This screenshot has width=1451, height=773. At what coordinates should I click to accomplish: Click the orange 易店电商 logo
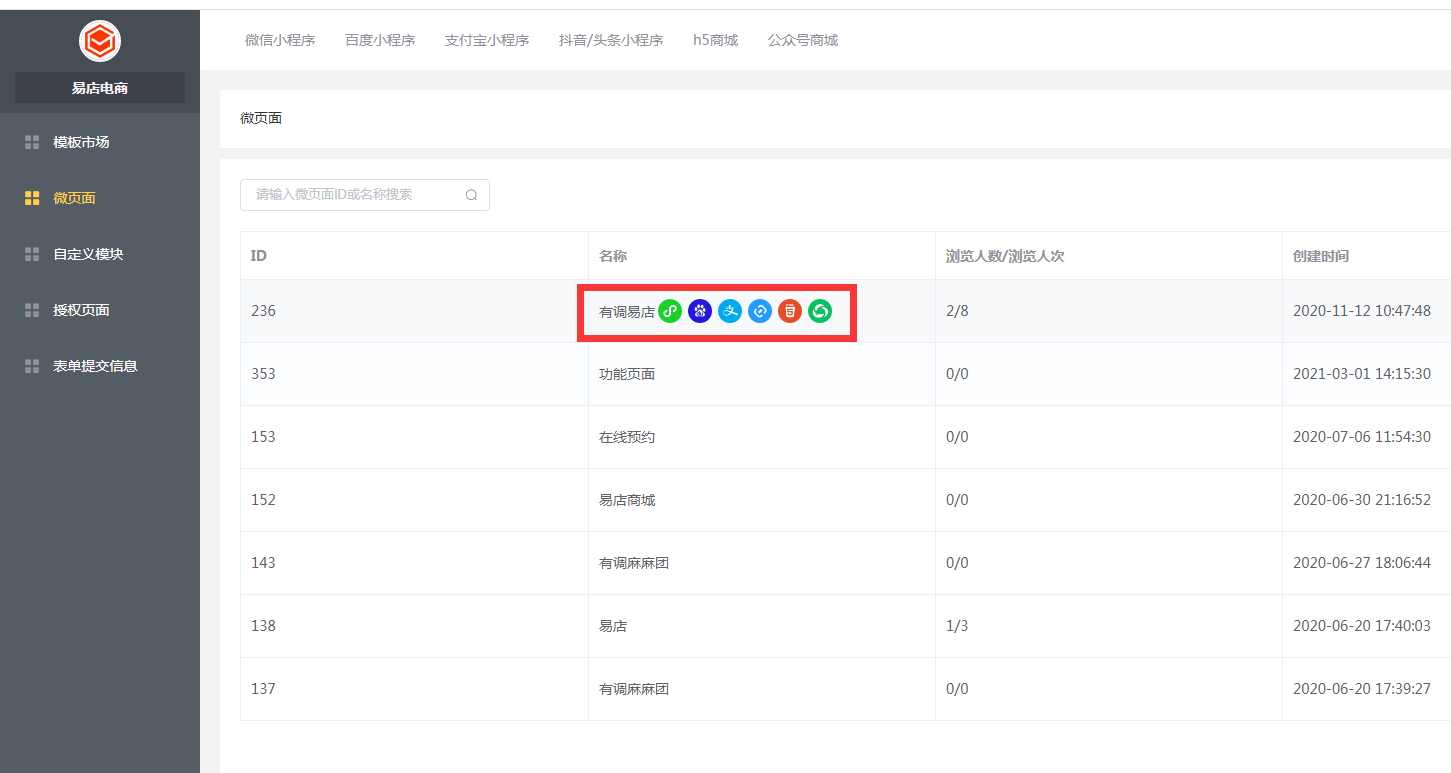[100, 41]
